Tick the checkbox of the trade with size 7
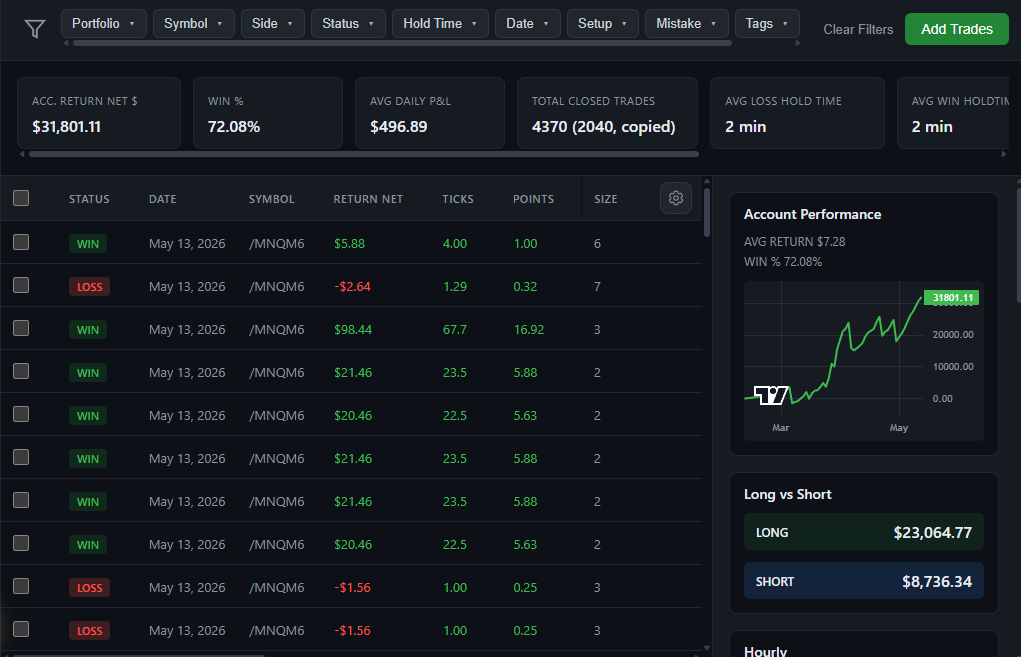The image size is (1021, 657). [x=21, y=285]
